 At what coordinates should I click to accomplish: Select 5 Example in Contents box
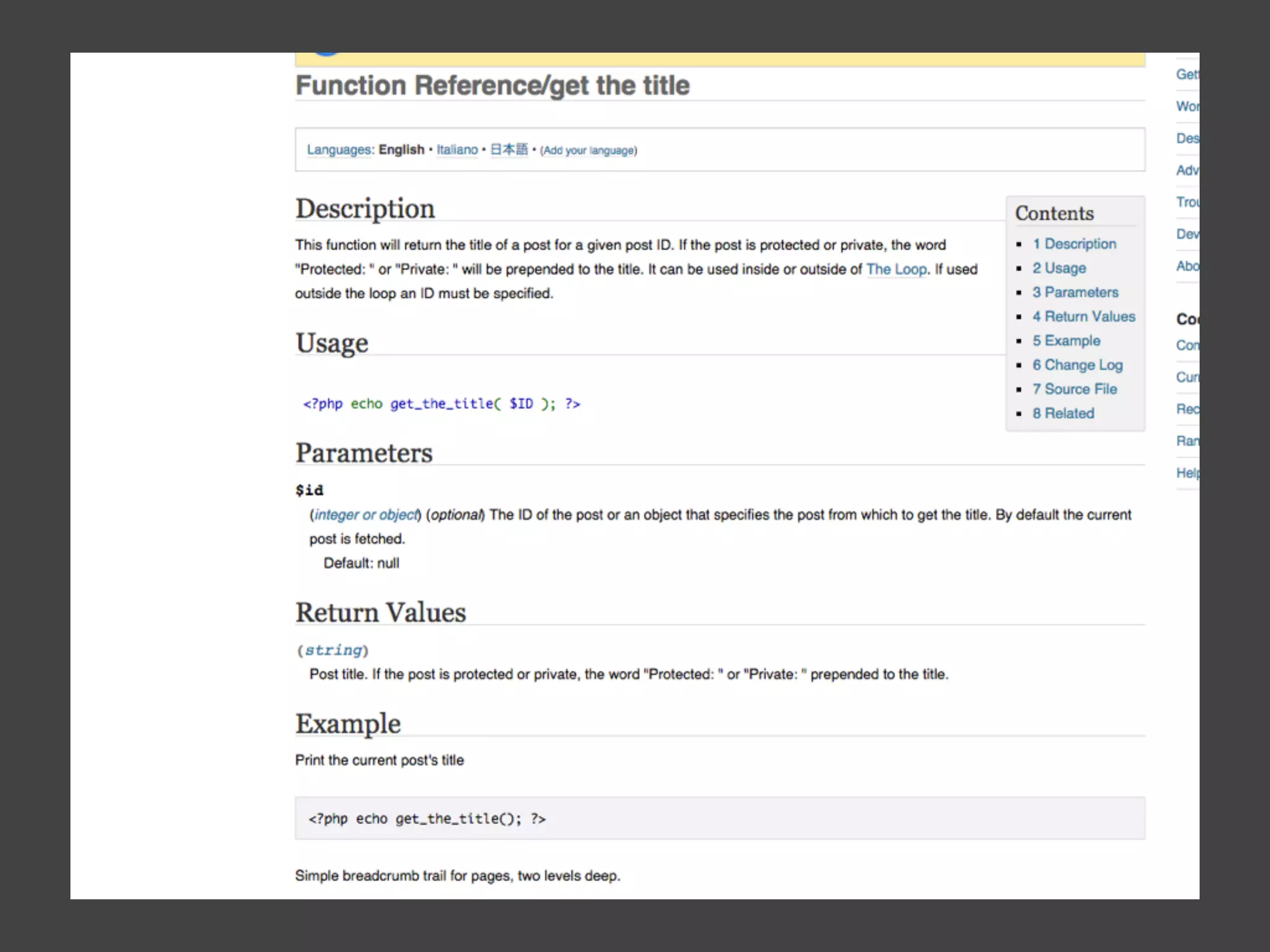point(1066,340)
